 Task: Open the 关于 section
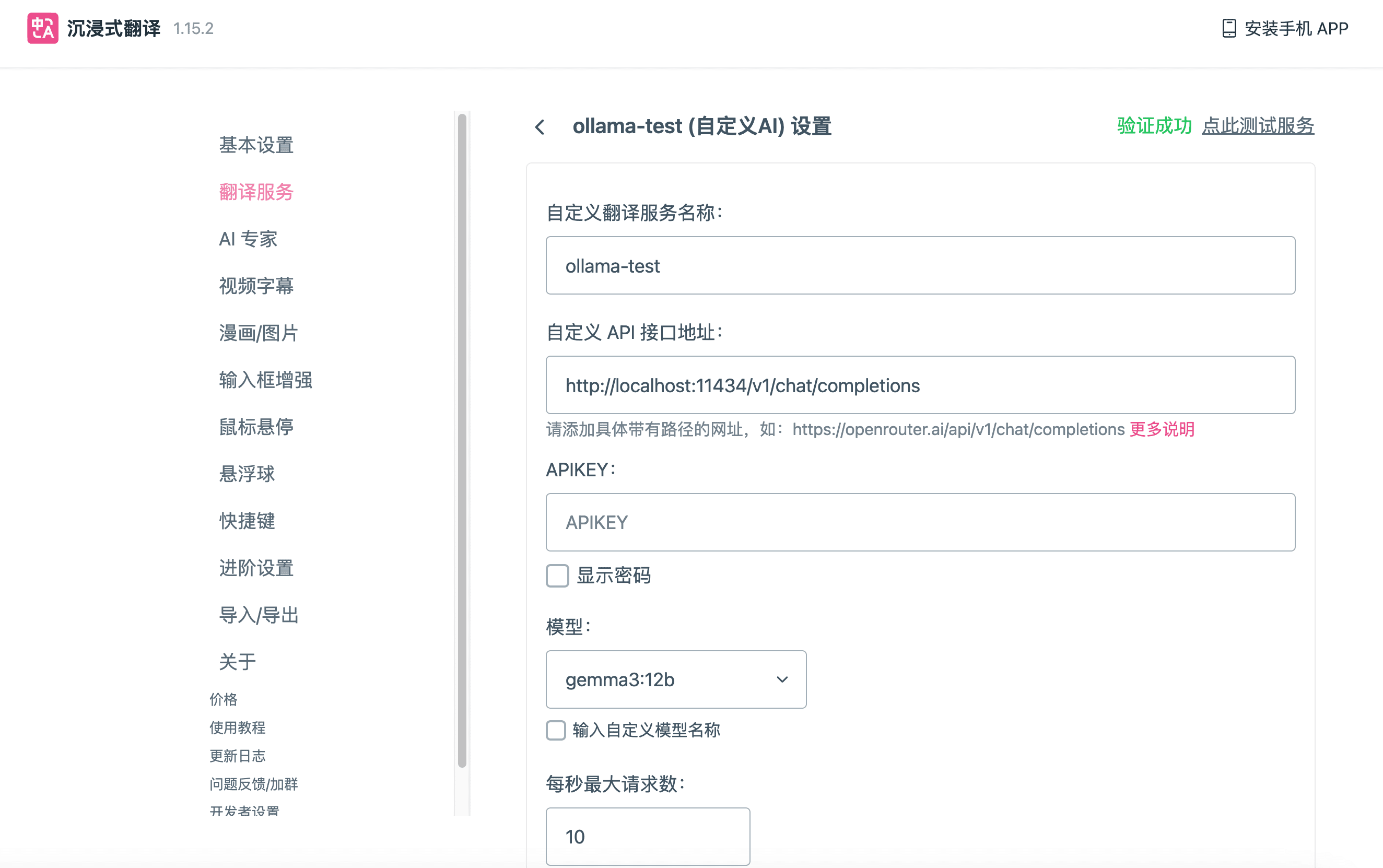(238, 662)
